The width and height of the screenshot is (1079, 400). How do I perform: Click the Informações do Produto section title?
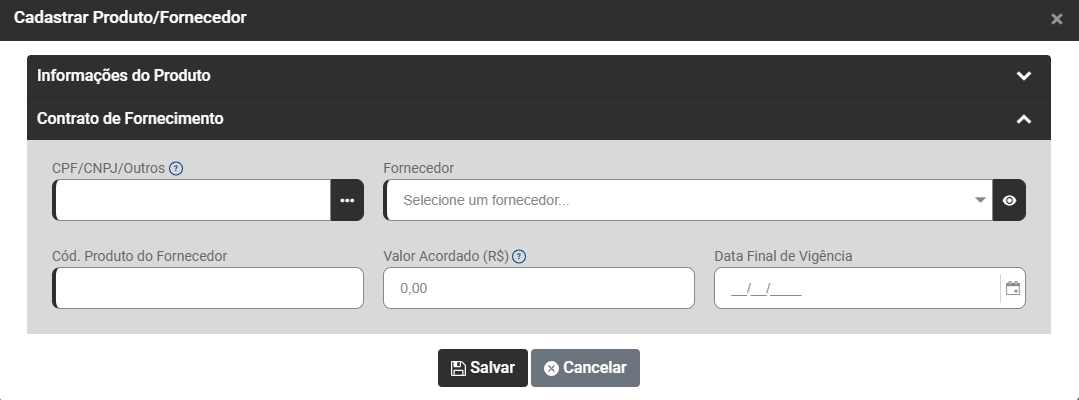[x=124, y=76]
